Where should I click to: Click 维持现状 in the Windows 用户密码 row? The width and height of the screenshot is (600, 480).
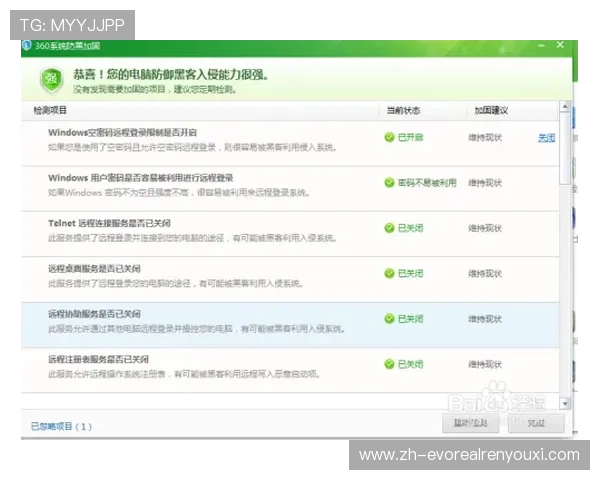click(x=485, y=183)
